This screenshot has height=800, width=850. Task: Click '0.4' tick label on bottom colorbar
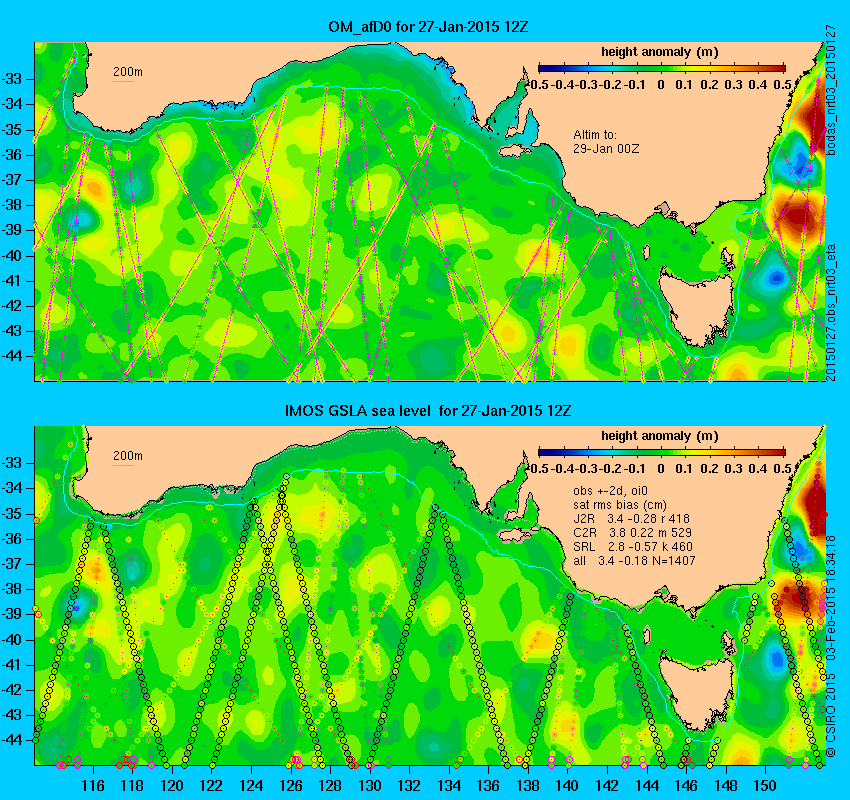pos(758,468)
